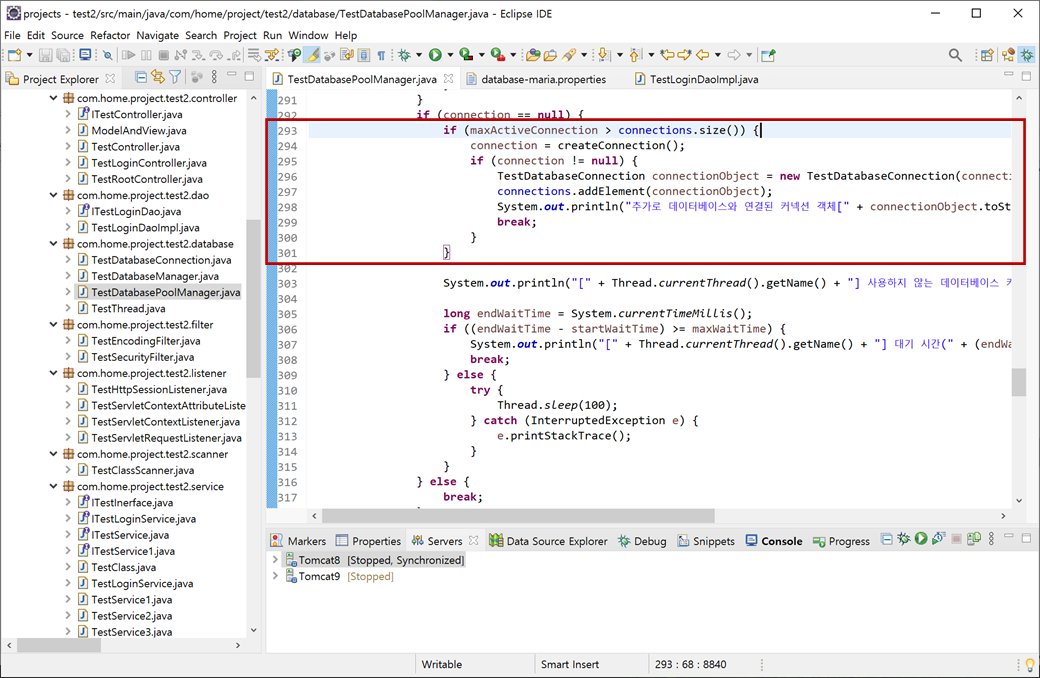Screen dimensions: 1040x678
Task: Open the Run launch dropdown arrow
Action: coord(450,56)
